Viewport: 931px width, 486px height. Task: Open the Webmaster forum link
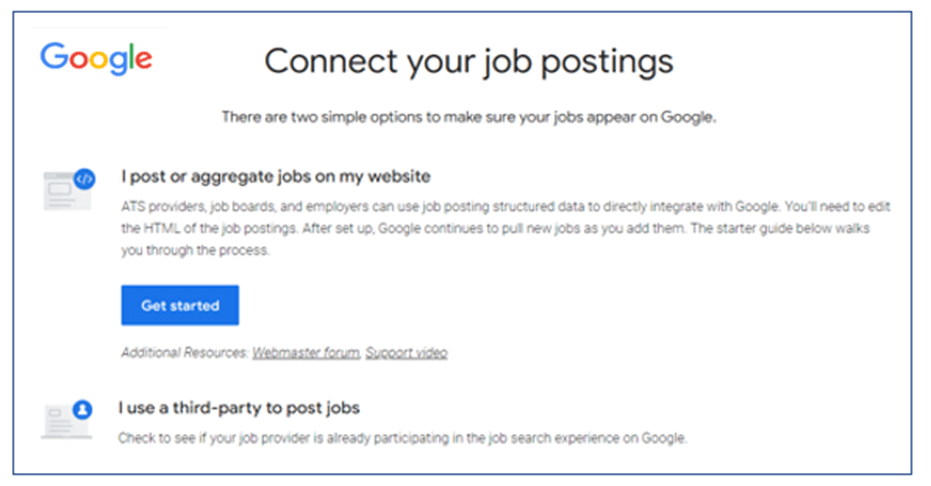[x=306, y=352]
